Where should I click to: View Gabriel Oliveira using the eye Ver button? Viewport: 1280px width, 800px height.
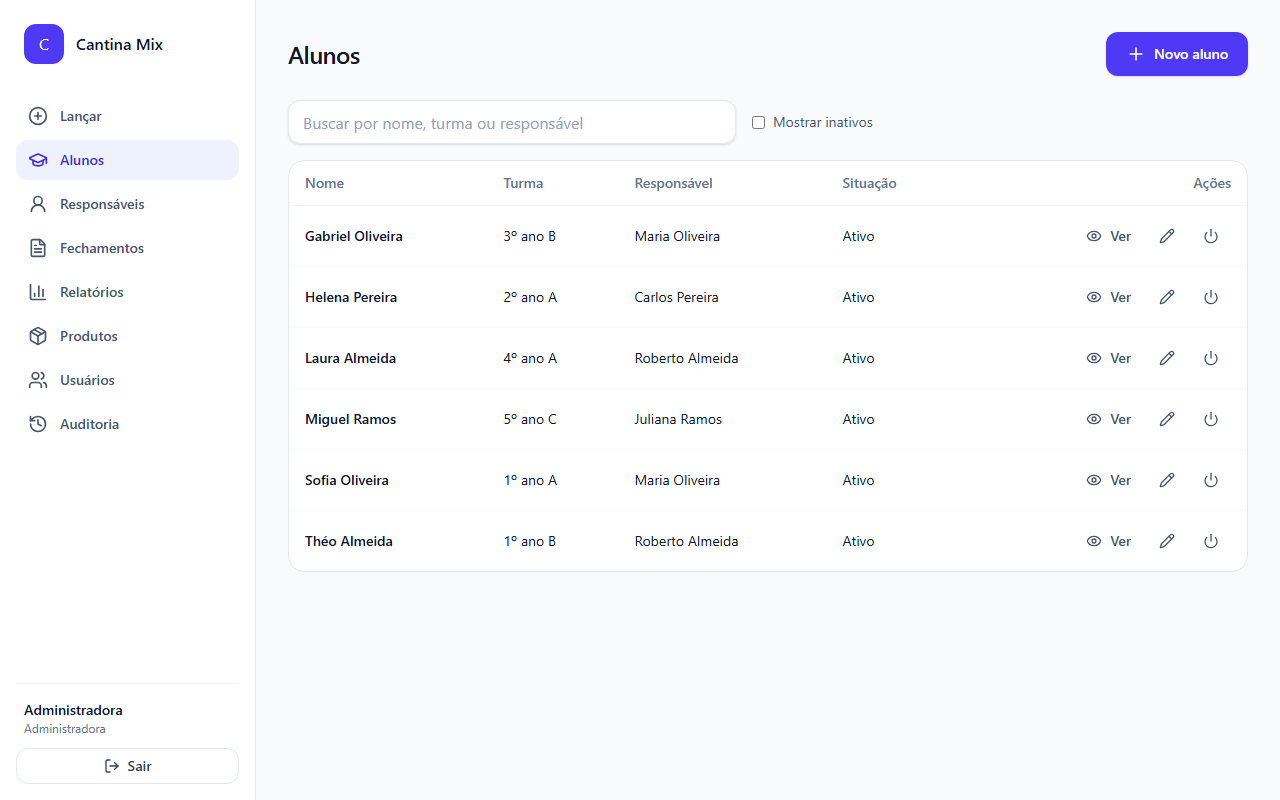coord(1108,236)
